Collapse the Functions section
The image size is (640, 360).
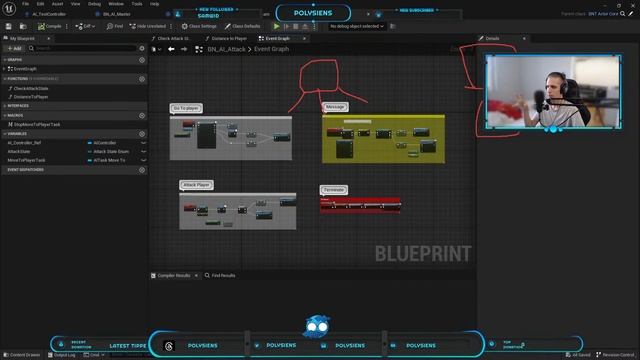tap(5, 78)
